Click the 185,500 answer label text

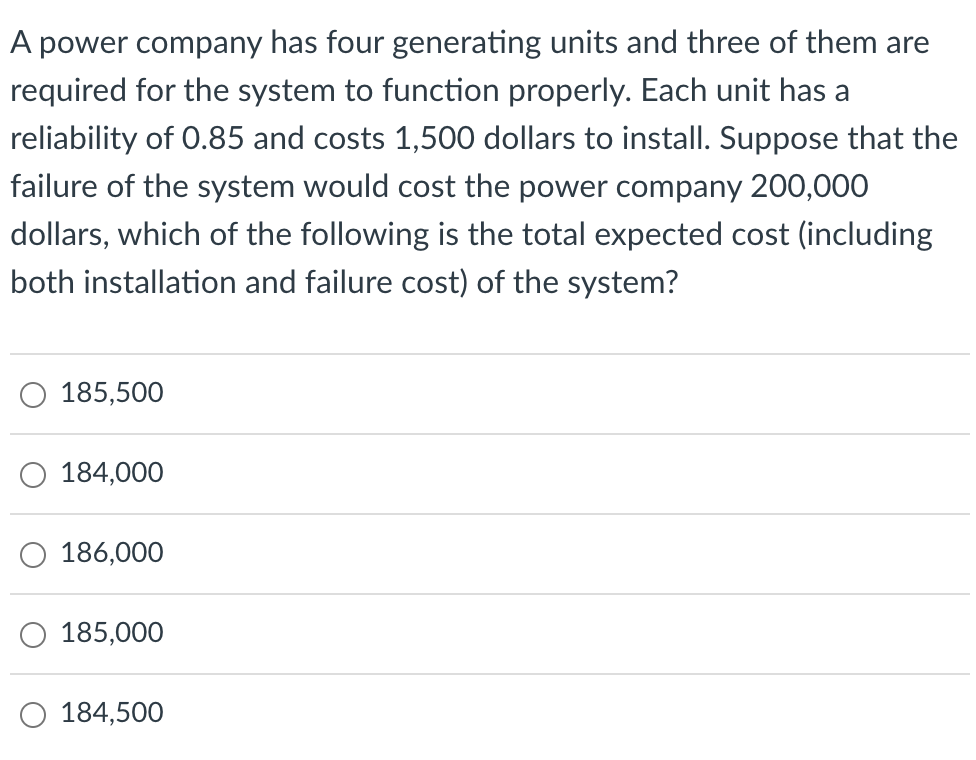tap(111, 392)
